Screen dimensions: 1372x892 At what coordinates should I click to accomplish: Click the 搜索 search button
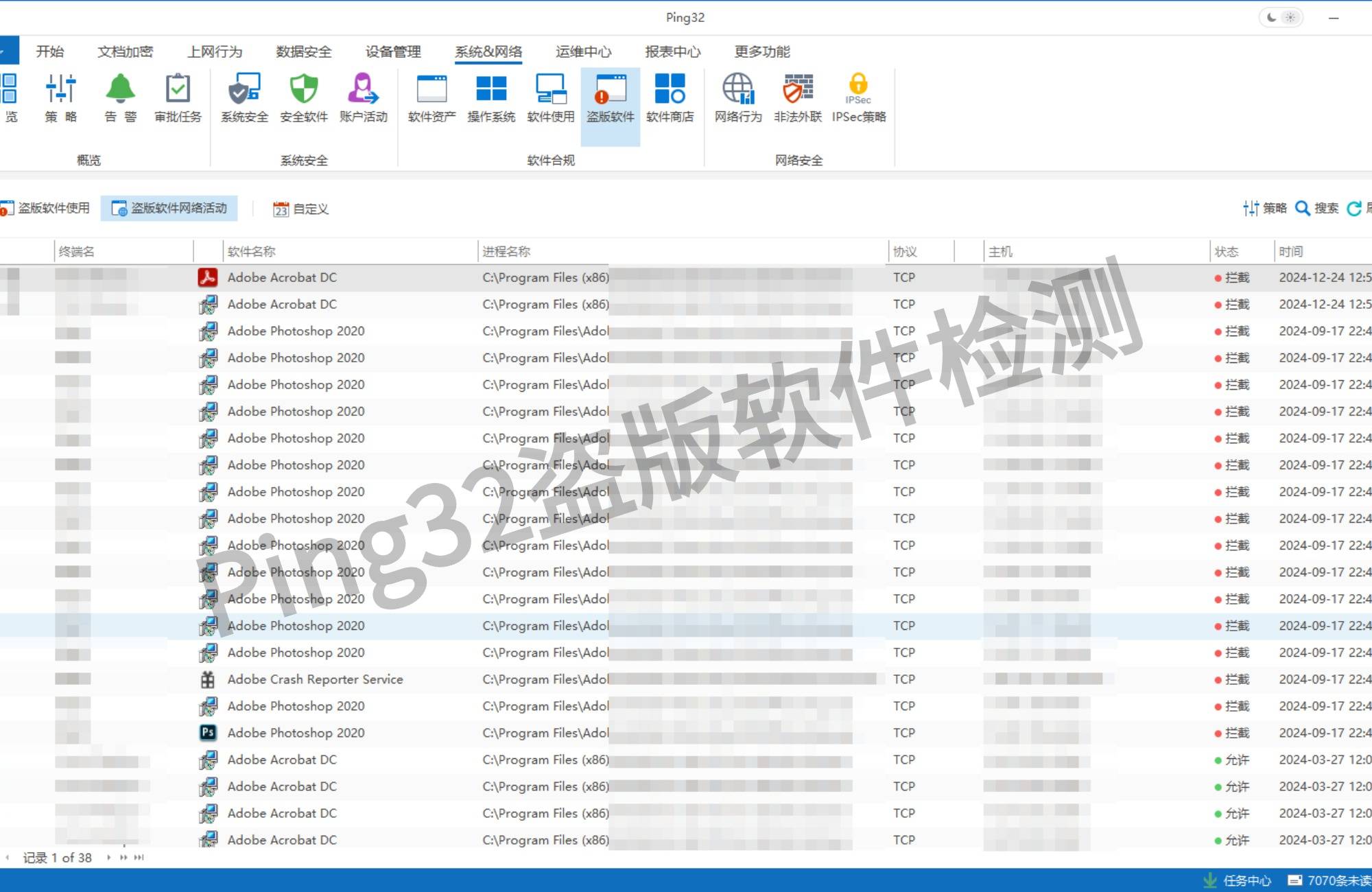[x=1316, y=209]
